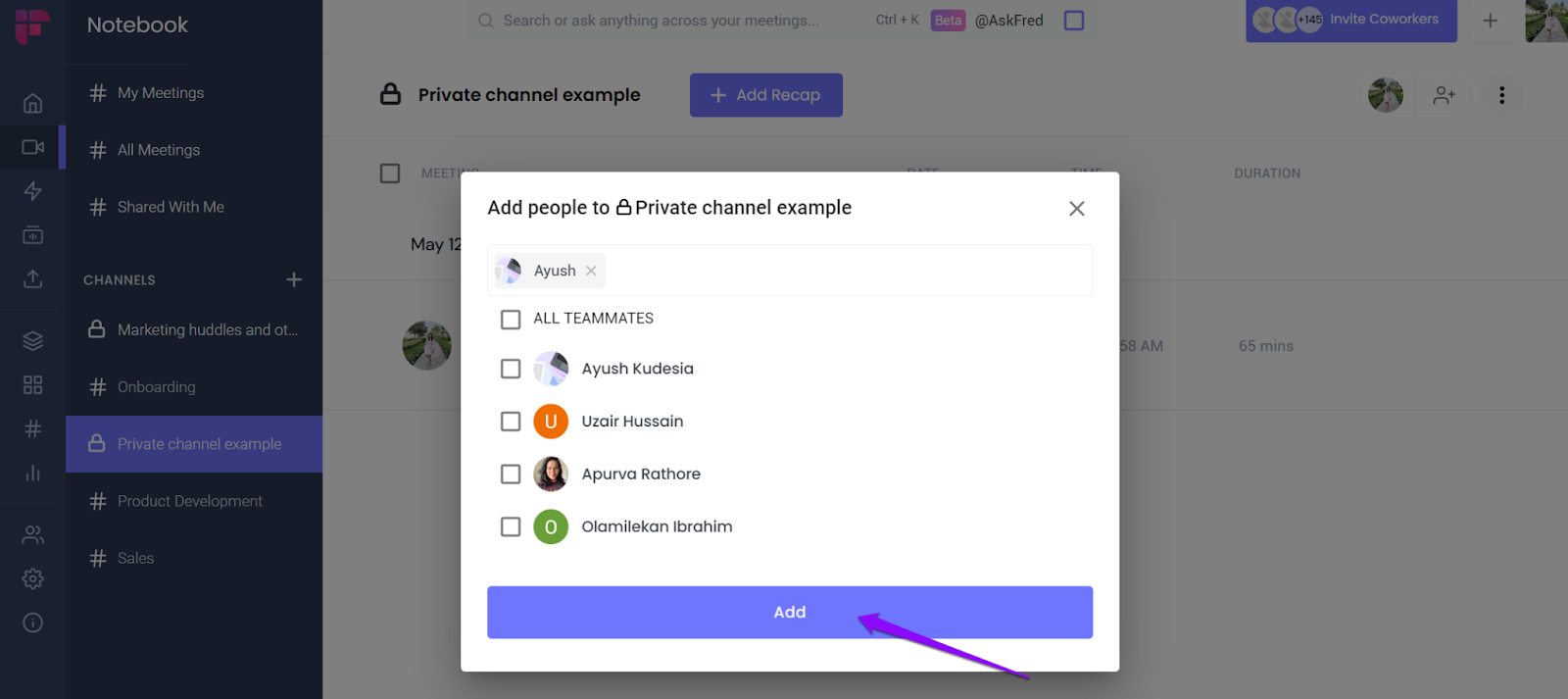Check the ALL TEAMMATES checkbox

pyautogui.click(x=511, y=320)
